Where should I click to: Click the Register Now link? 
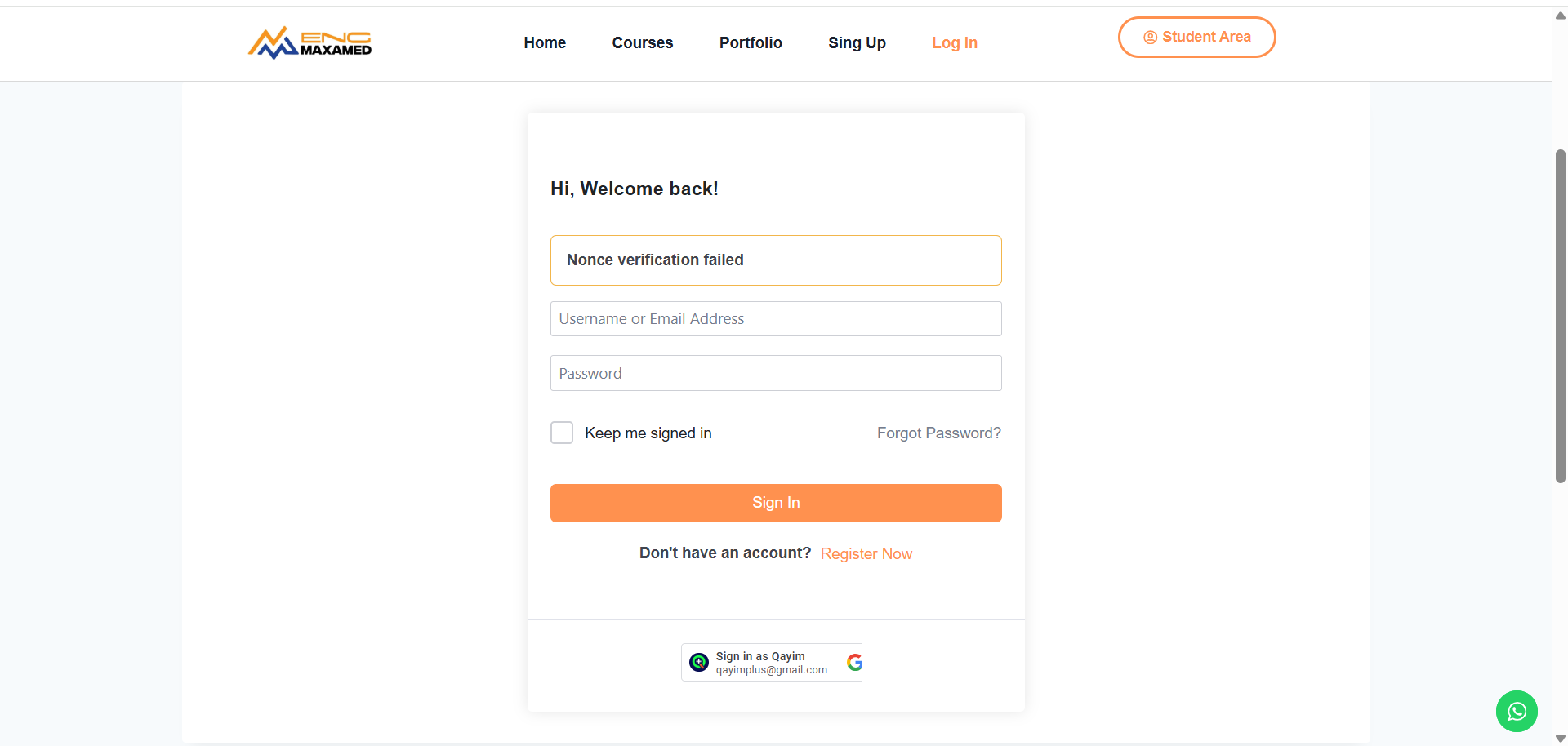[866, 554]
